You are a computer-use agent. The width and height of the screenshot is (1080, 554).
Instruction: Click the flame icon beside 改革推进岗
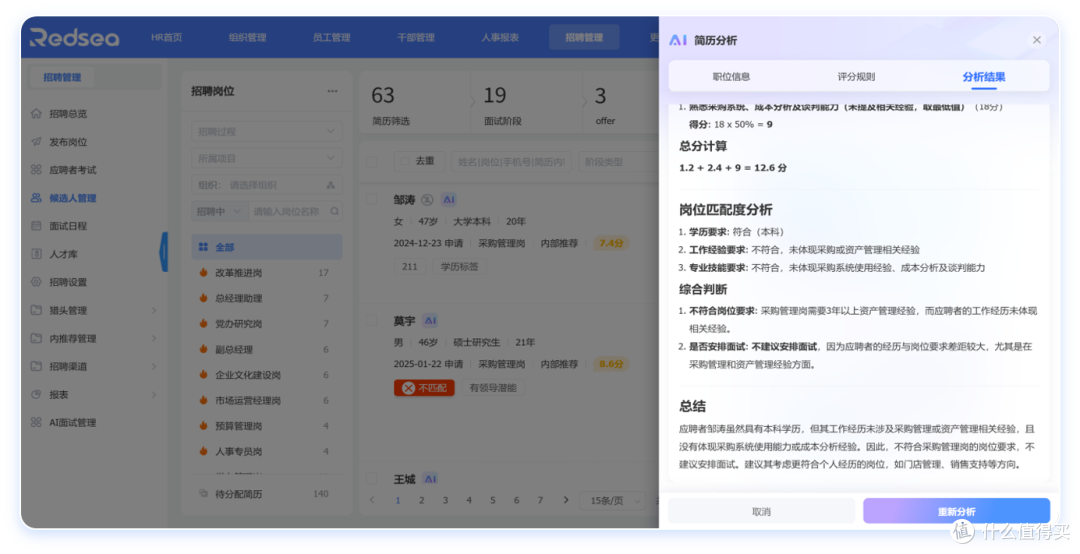(203, 272)
